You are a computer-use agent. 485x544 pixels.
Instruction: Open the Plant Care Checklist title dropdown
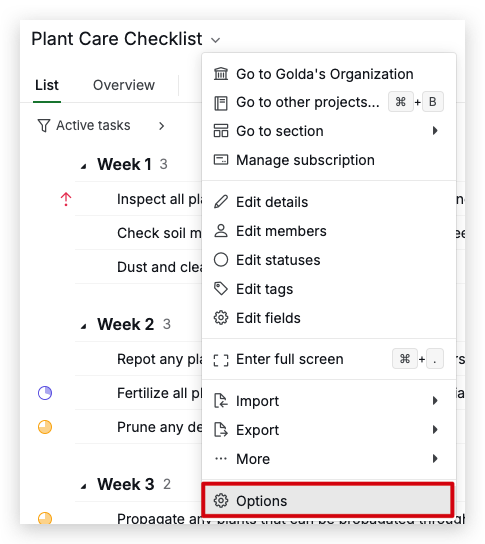click(215, 40)
